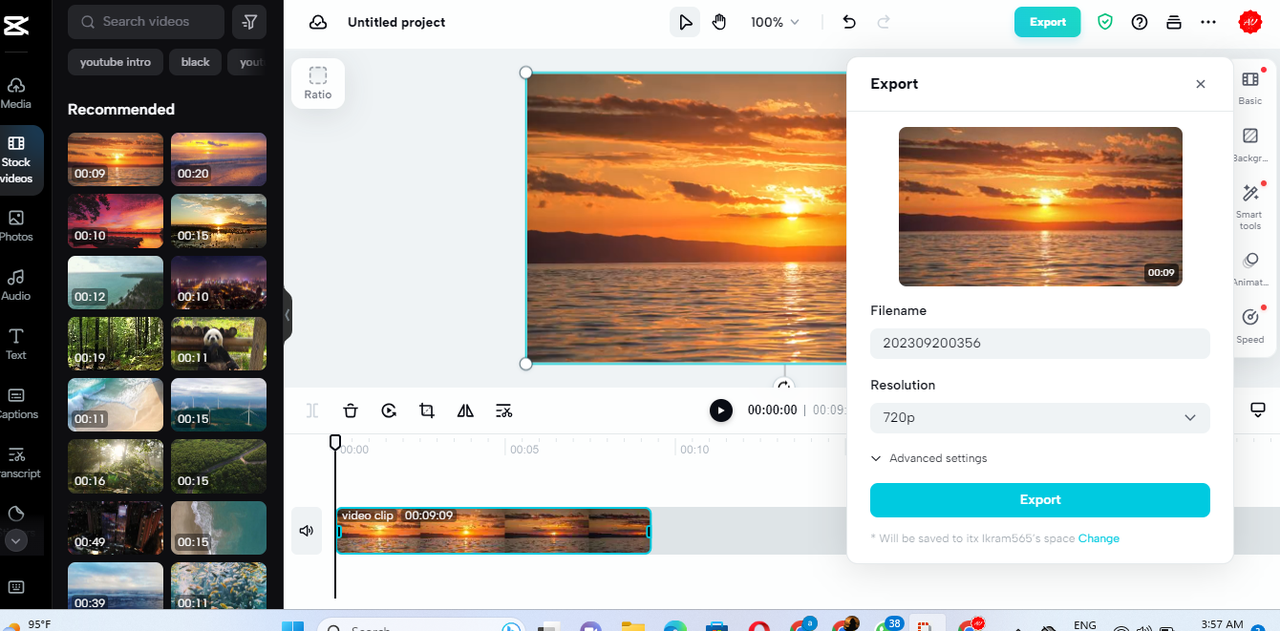Viewport: 1280px width, 631px height.
Task: Select the 'black' search tag
Action: click(x=195, y=62)
